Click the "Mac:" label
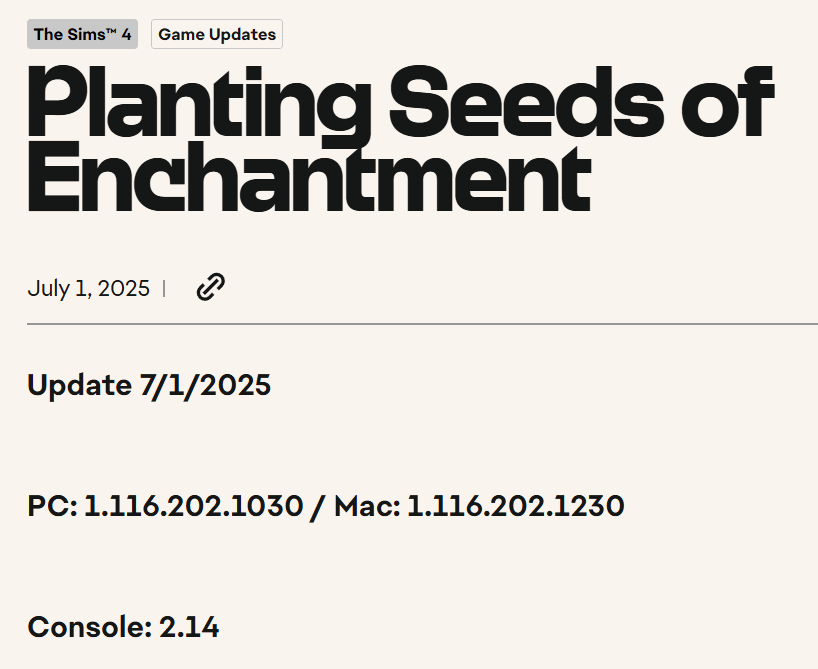The height and width of the screenshot is (669, 818). [x=367, y=506]
